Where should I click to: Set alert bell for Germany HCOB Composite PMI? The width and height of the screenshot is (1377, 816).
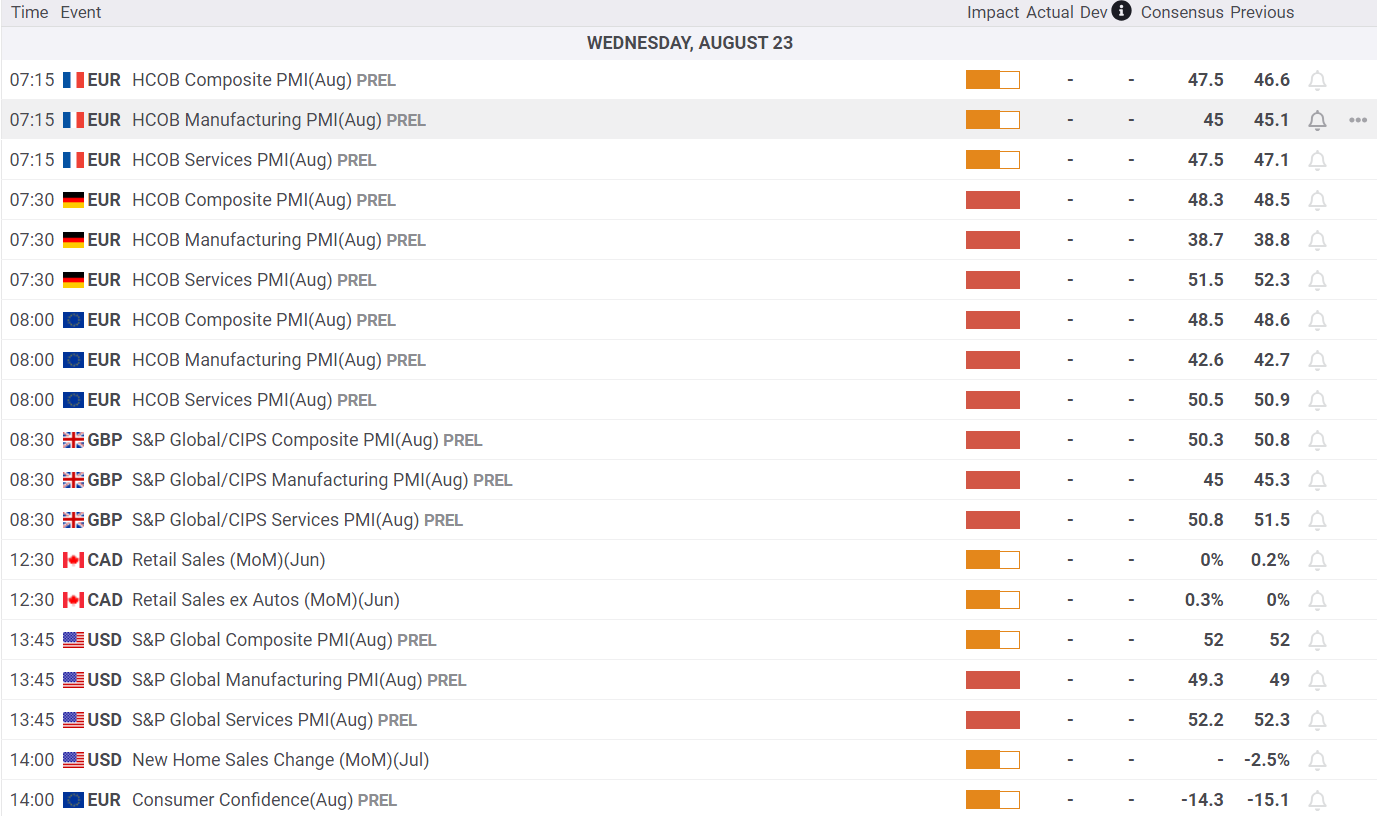coord(1318,200)
